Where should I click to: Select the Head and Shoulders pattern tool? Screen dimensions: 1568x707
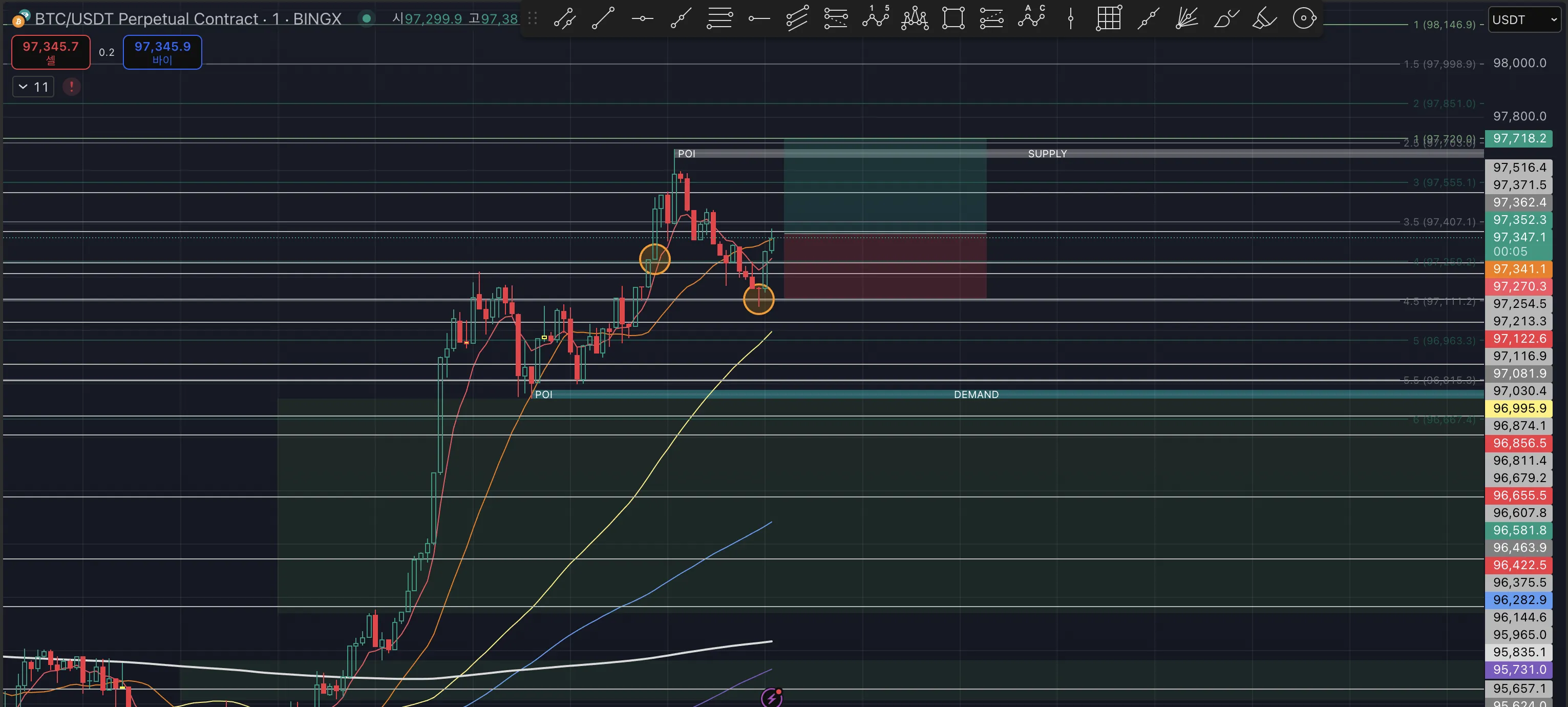pyautogui.click(x=914, y=19)
